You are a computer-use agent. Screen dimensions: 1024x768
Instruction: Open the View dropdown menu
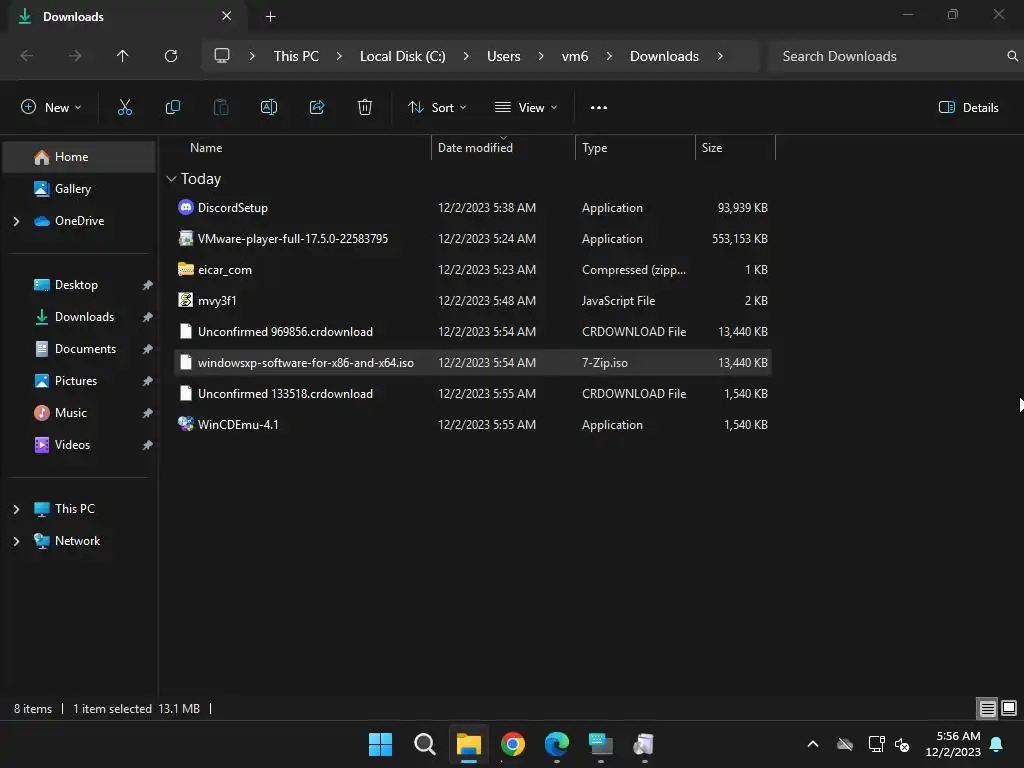tap(526, 108)
